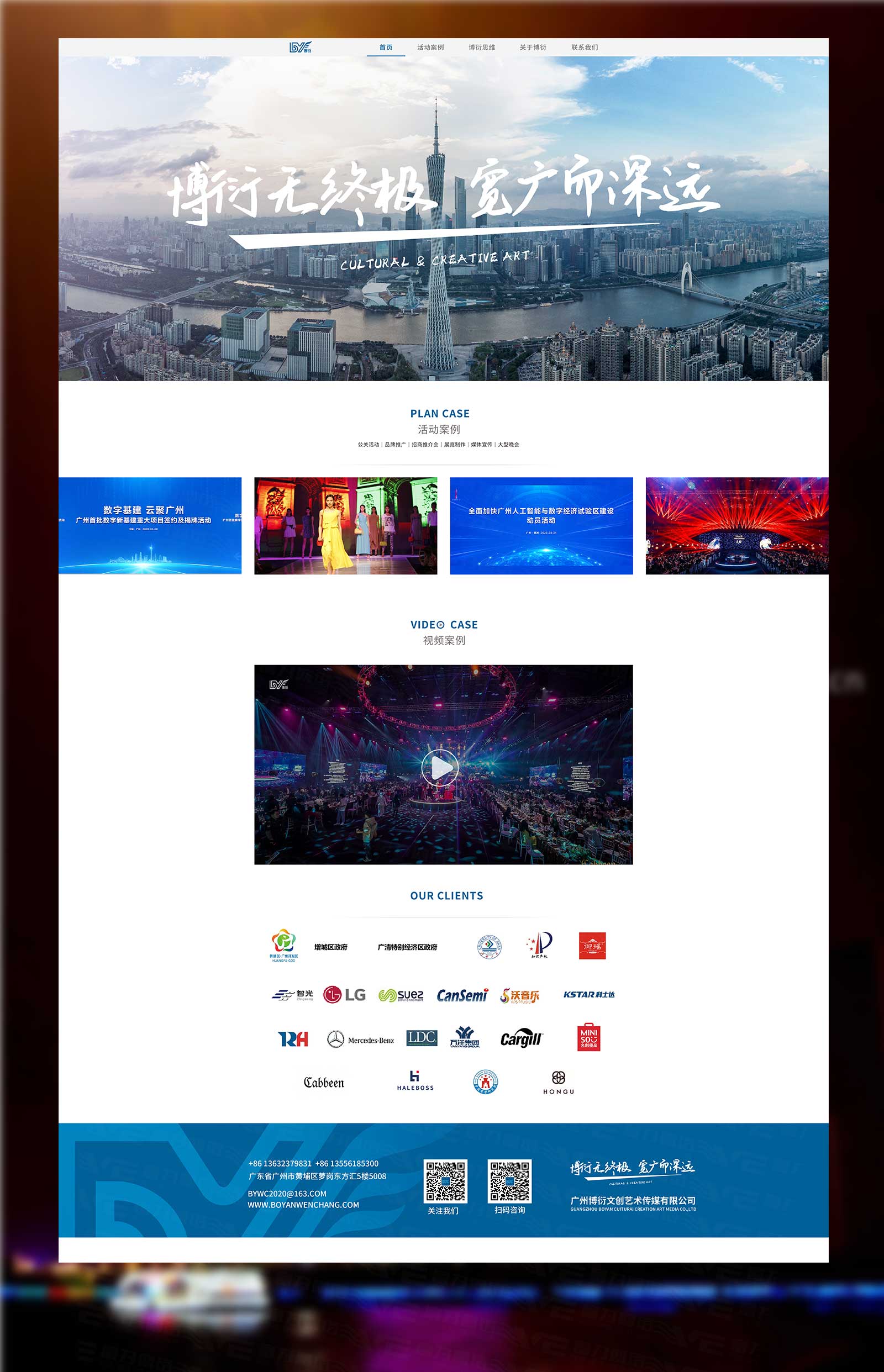The width and height of the screenshot is (884, 1372).
Task: Click the 关注我们 QR code
Action: 445,1181
